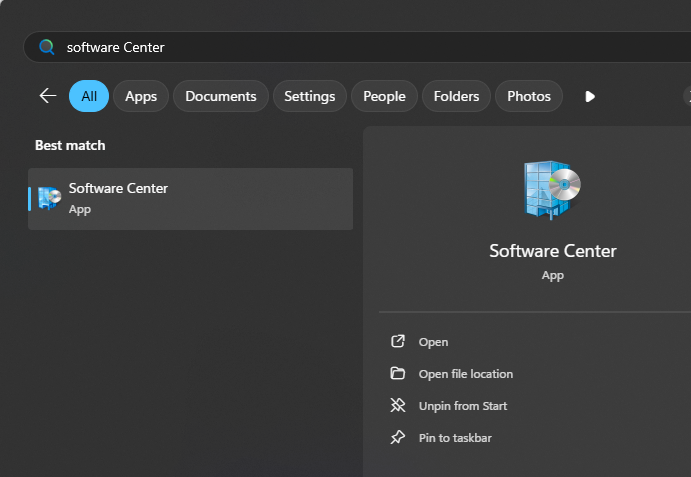Image resolution: width=691 pixels, height=477 pixels.
Task: Click Open file location
Action: click(466, 374)
